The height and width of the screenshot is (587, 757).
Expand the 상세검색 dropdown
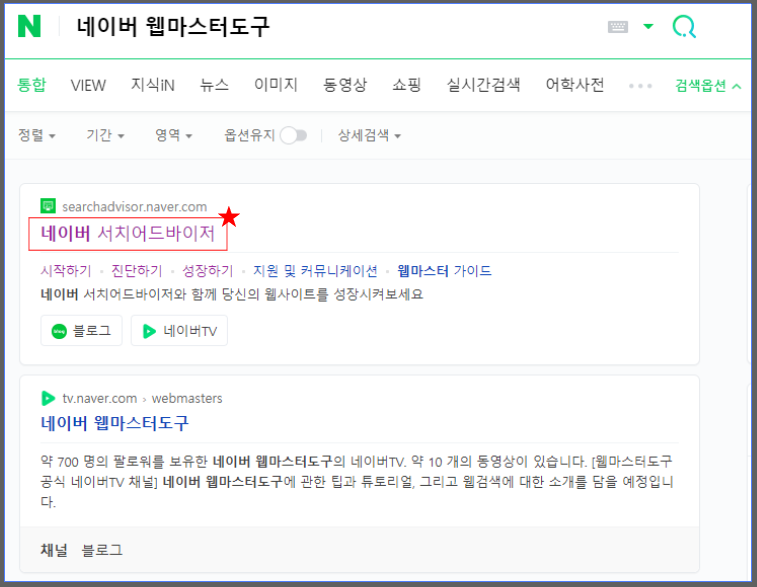coord(369,135)
